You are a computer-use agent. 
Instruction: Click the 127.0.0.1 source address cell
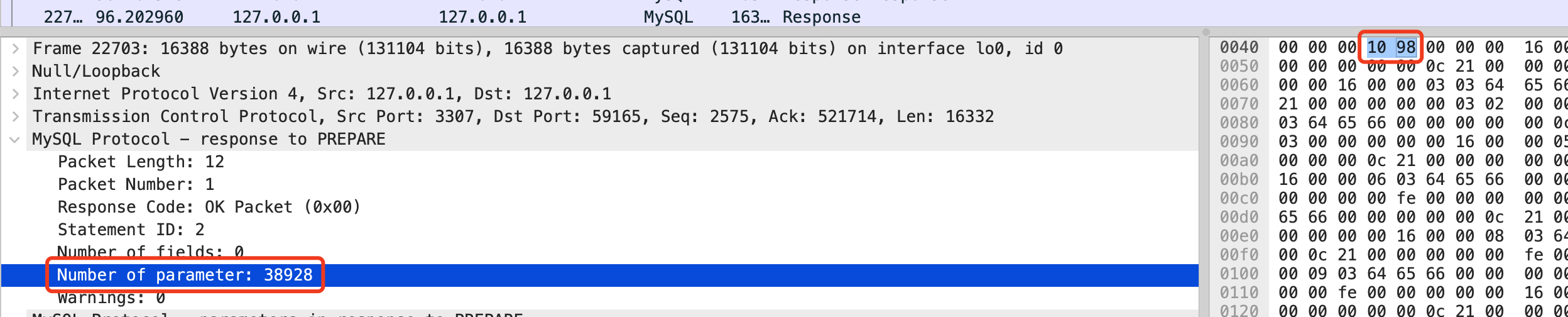[x=276, y=17]
